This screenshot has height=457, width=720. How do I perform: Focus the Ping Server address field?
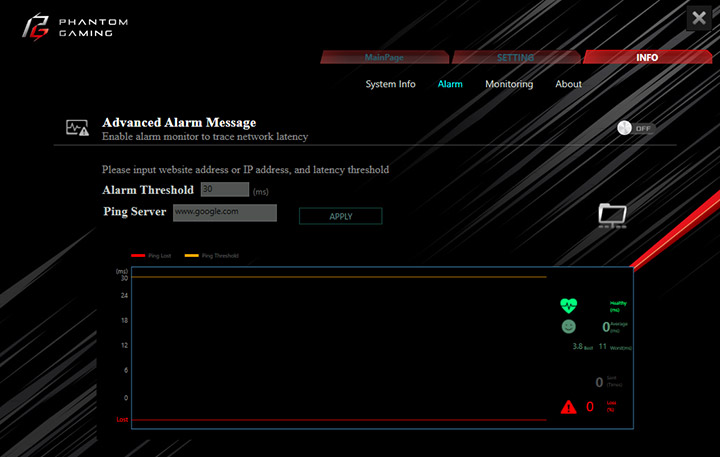225,213
